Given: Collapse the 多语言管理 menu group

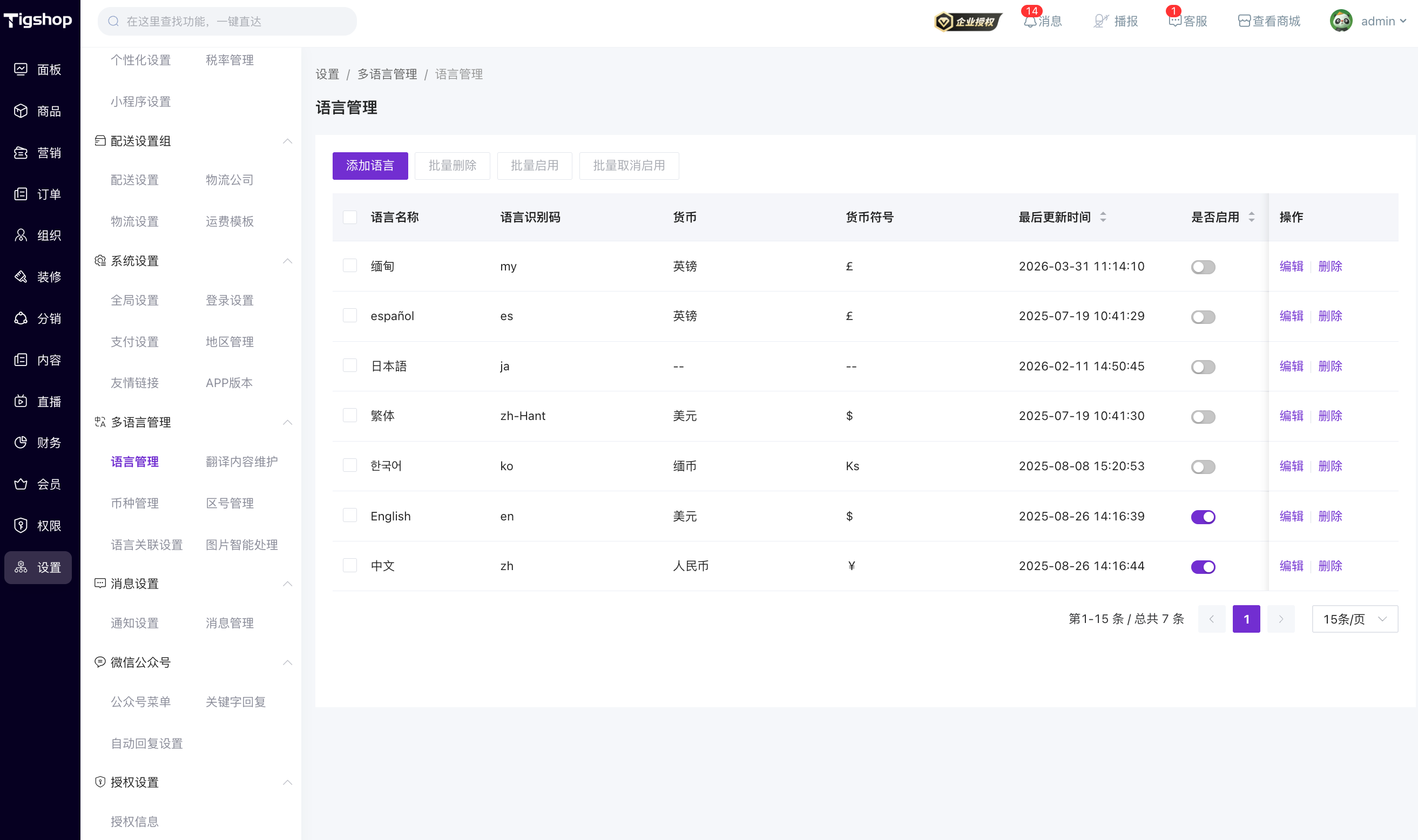Looking at the screenshot, I should click(288, 422).
